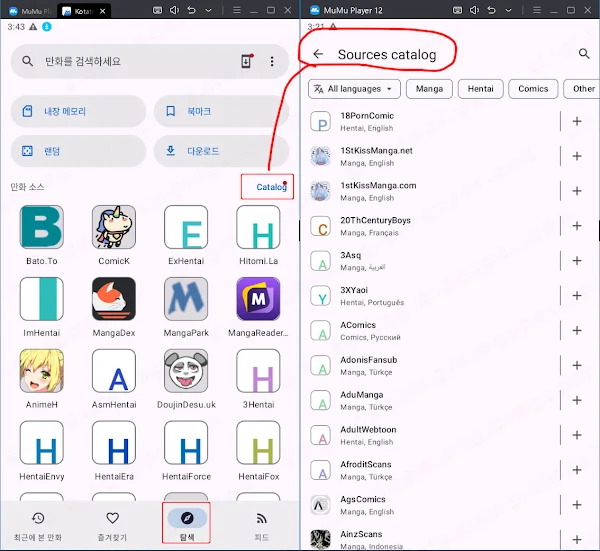Add the 1StKissManga.net source
The height and width of the screenshot is (551, 600).
[x=577, y=156]
